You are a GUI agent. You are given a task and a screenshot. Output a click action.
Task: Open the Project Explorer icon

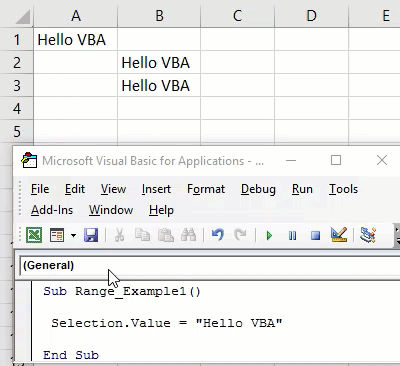368,235
